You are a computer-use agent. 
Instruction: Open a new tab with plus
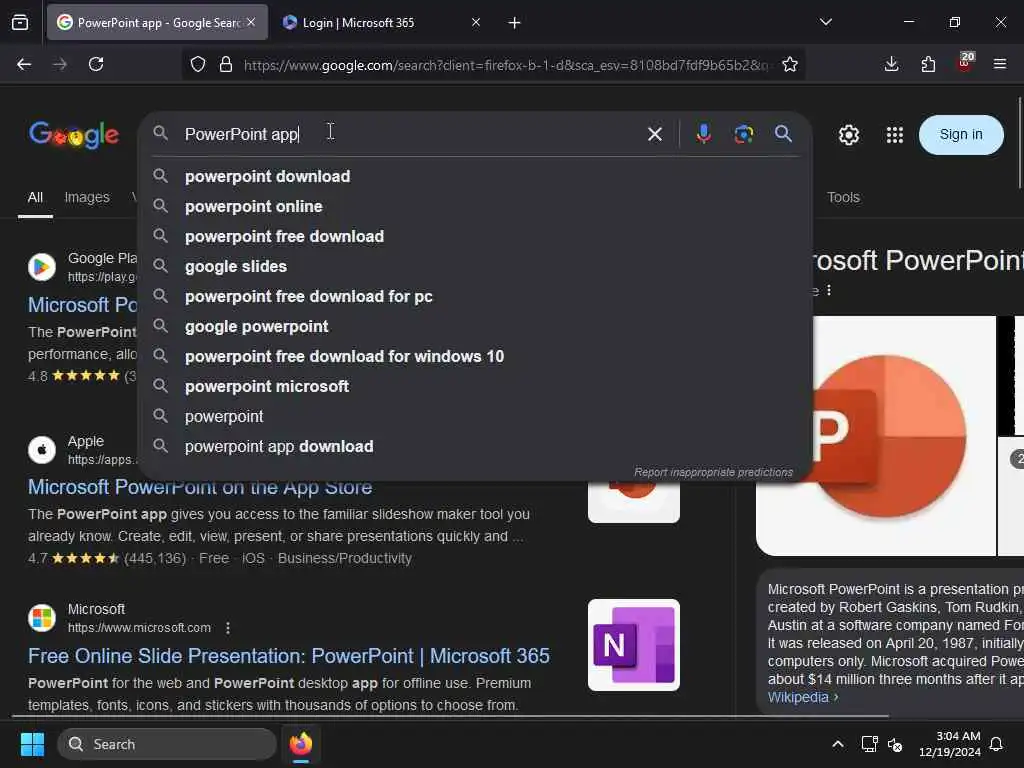click(x=514, y=23)
